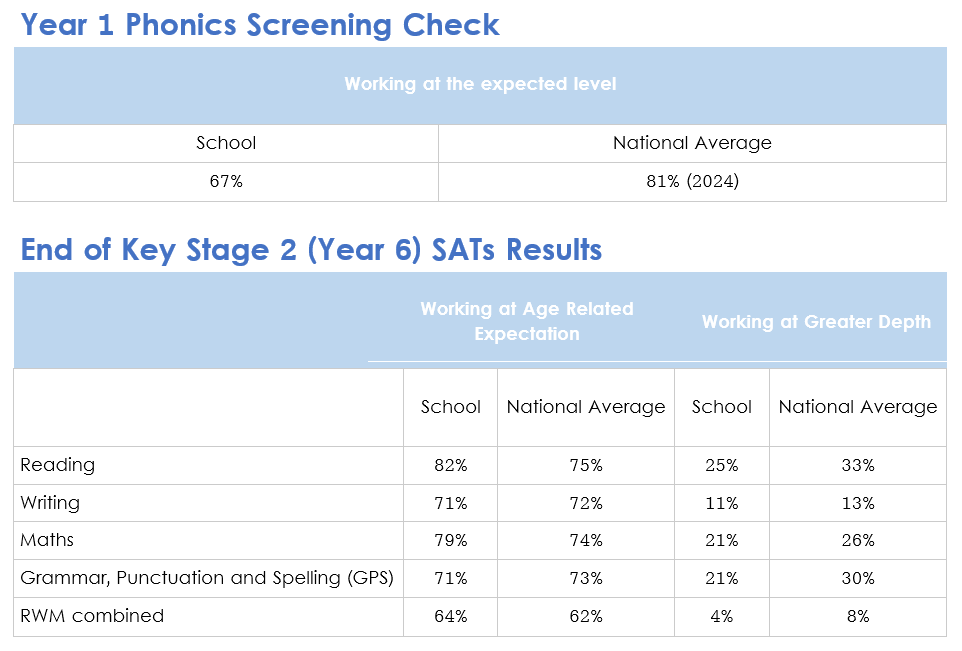Click the 33% Reading greater depth national cell

tap(857, 465)
